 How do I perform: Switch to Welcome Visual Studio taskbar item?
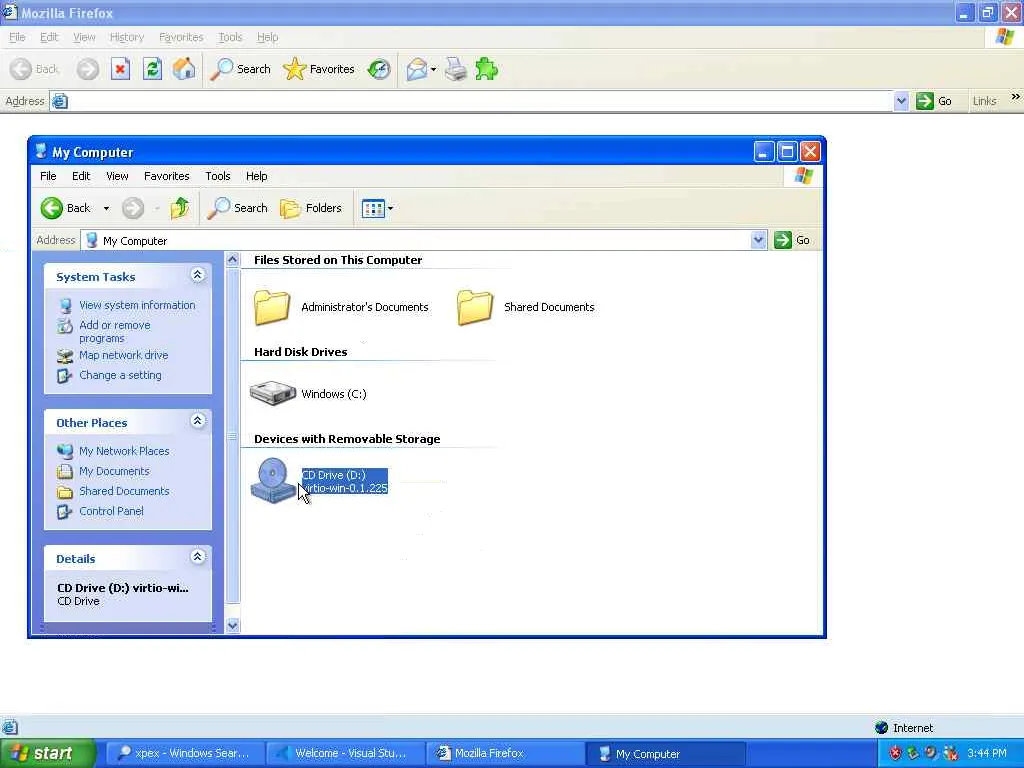(345, 754)
